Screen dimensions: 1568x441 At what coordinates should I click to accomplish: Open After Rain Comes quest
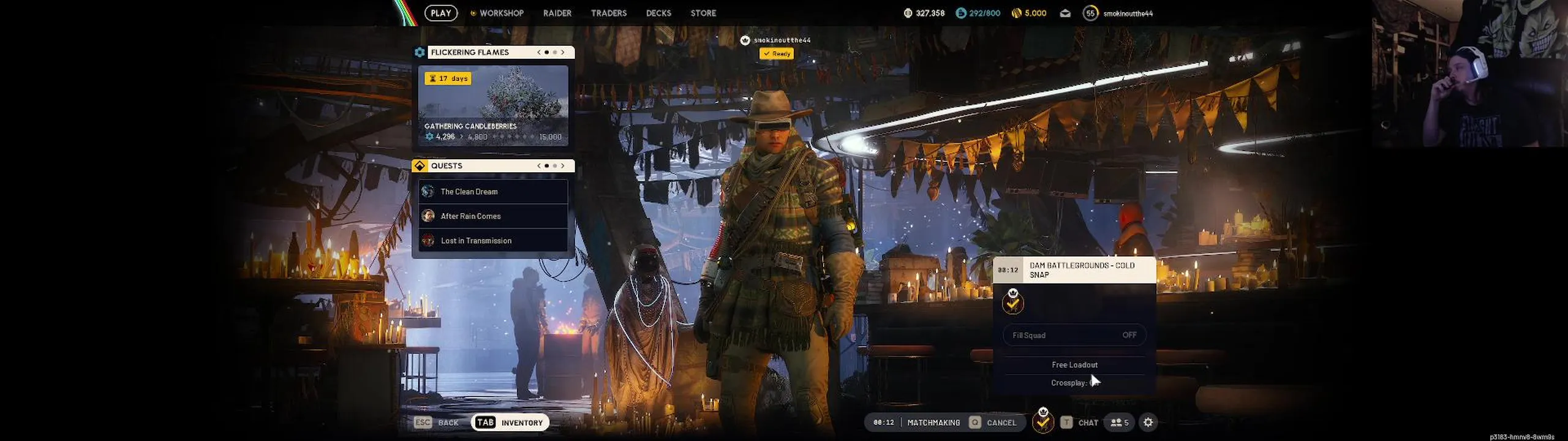pyautogui.click(x=493, y=216)
